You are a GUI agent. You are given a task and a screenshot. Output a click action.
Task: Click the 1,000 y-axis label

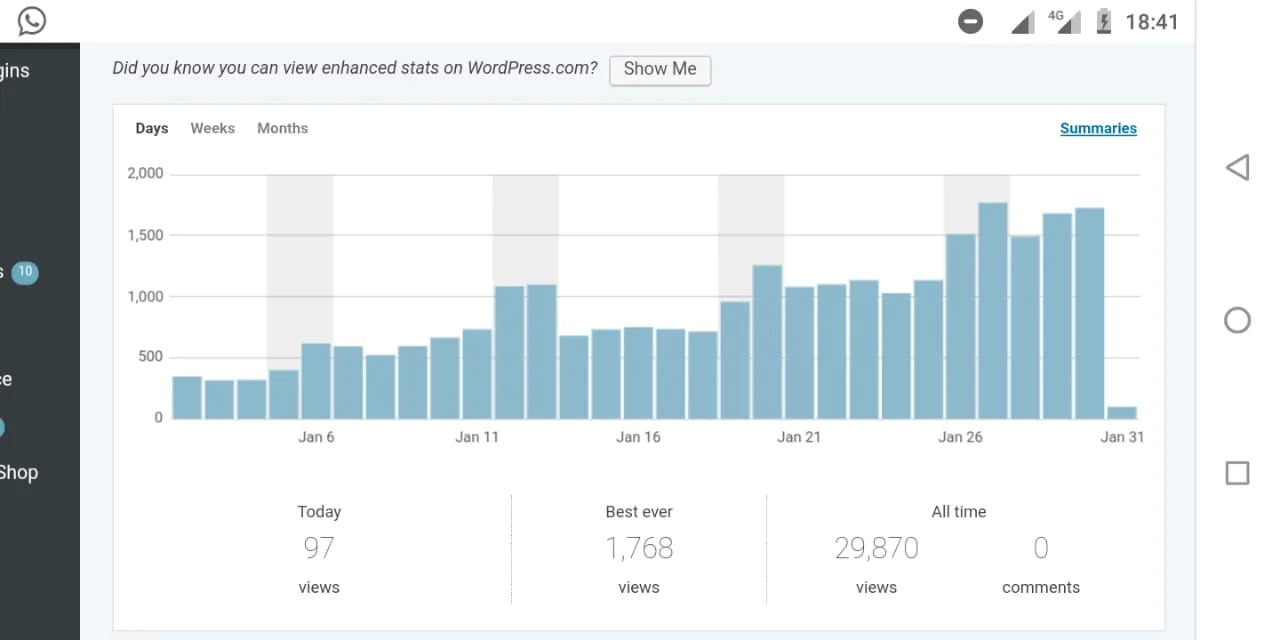145,296
